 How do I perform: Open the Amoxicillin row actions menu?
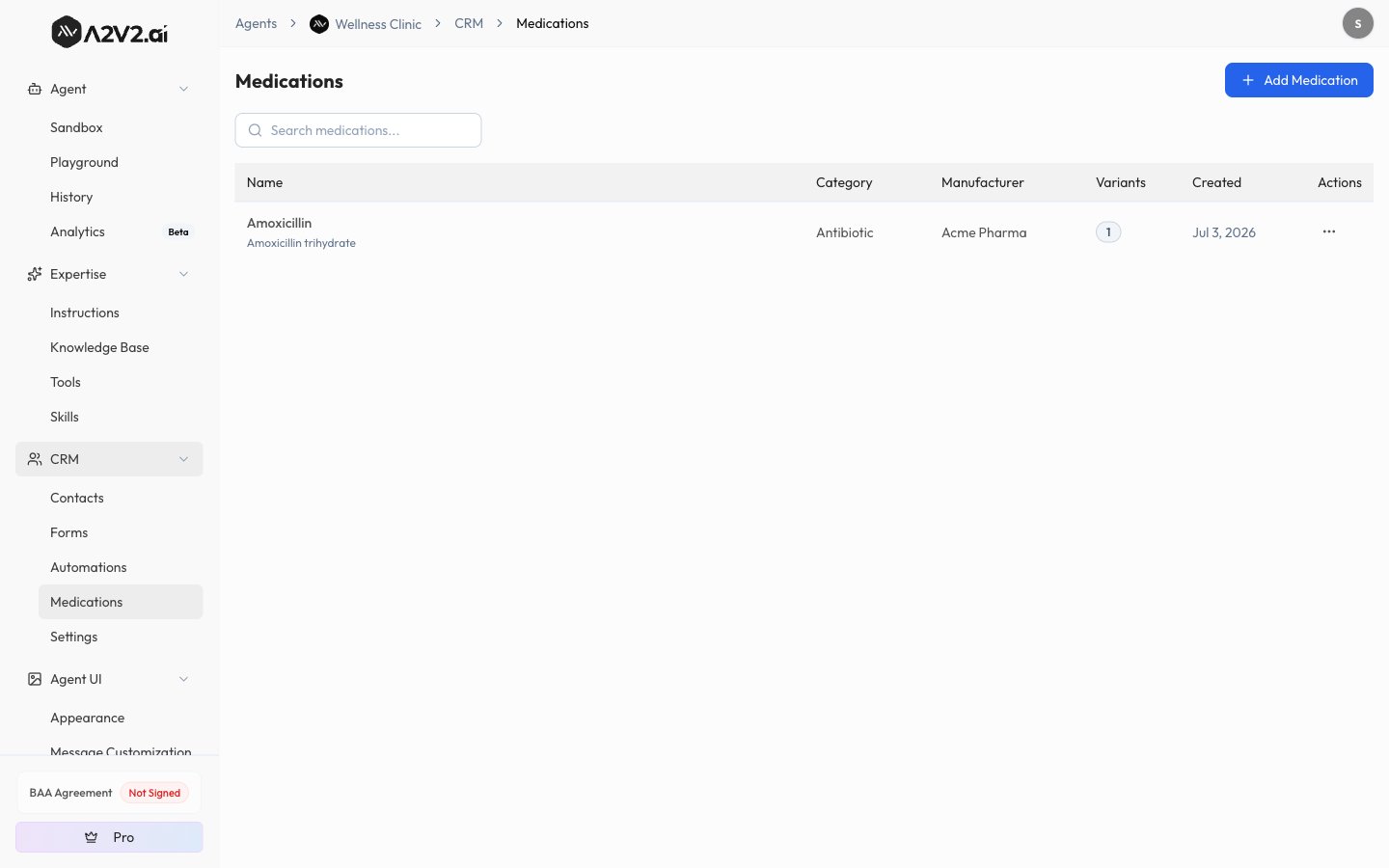tap(1329, 231)
